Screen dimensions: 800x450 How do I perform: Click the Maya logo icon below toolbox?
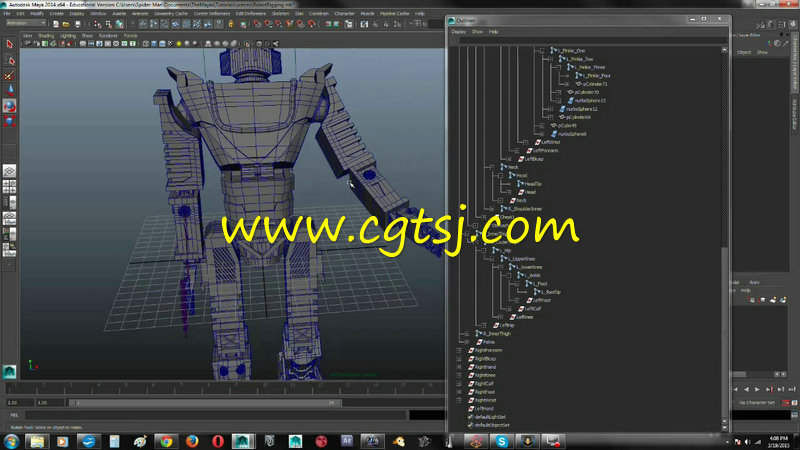pos(9,371)
